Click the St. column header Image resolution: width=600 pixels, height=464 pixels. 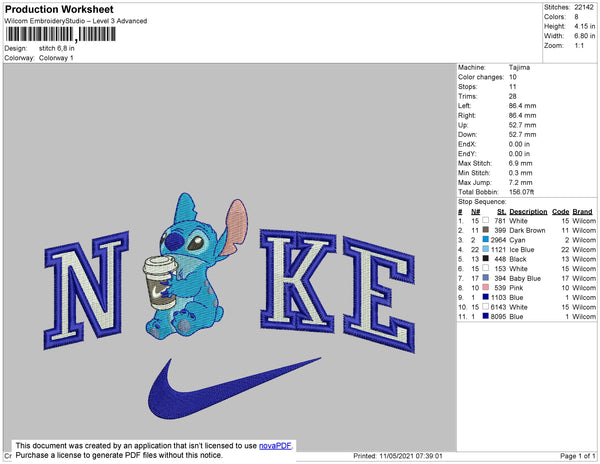tap(501, 212)
